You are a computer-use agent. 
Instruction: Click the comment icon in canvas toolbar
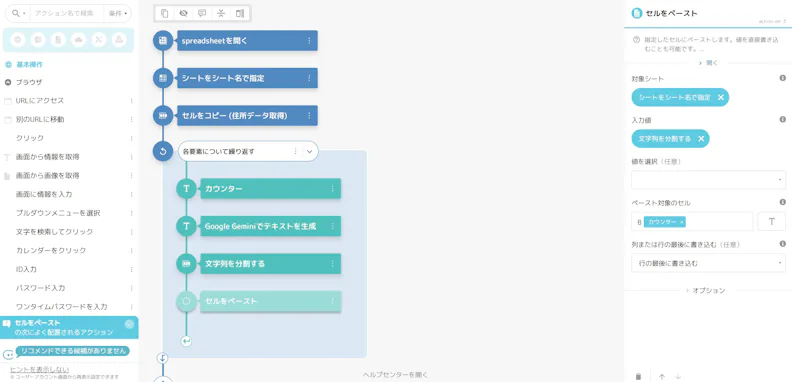(202, 14)
